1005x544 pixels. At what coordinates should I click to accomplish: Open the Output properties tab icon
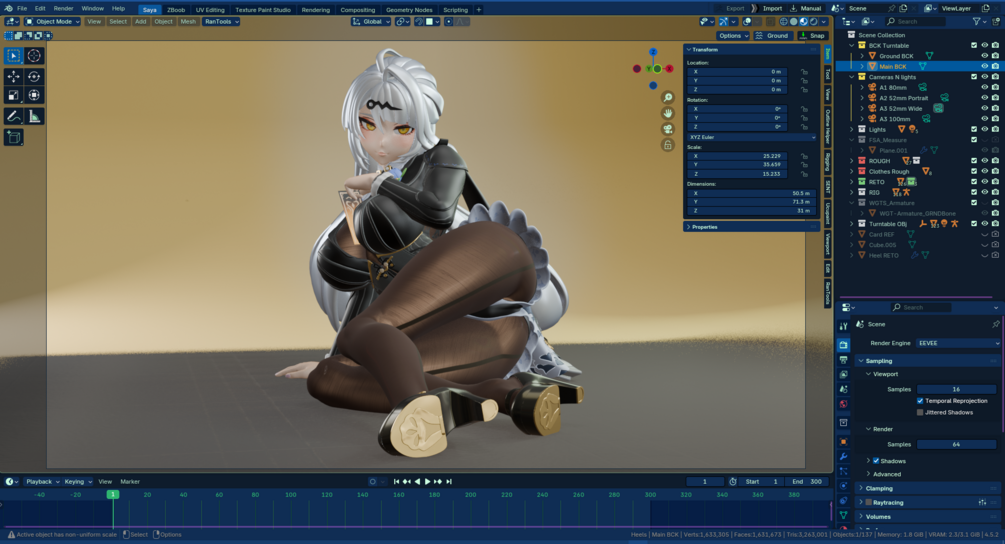tap(843, 359)
